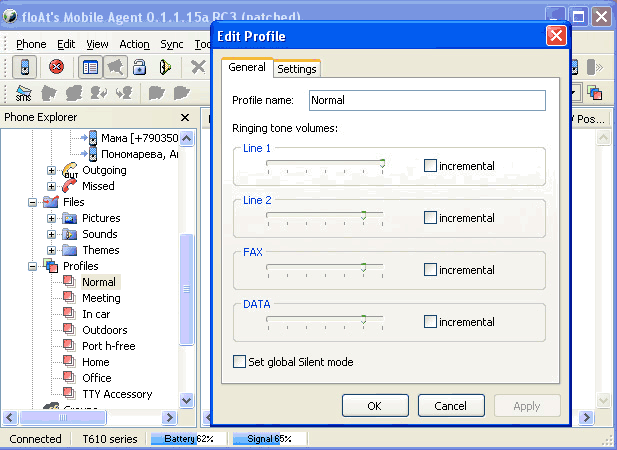Click the Missed calls phone icon
Screen dimensions: 617x450
(70, 186)
